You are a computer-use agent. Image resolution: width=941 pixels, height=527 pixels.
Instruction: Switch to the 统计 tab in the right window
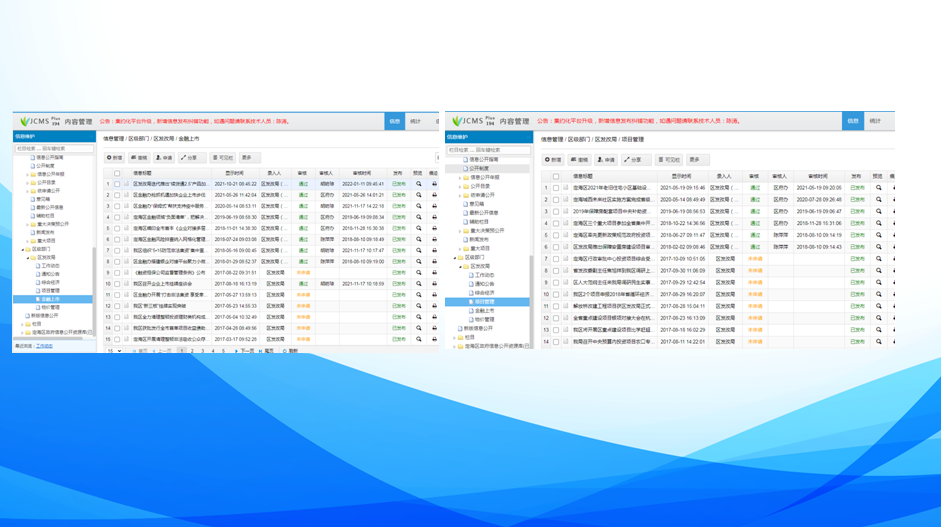tap(875, 121)
